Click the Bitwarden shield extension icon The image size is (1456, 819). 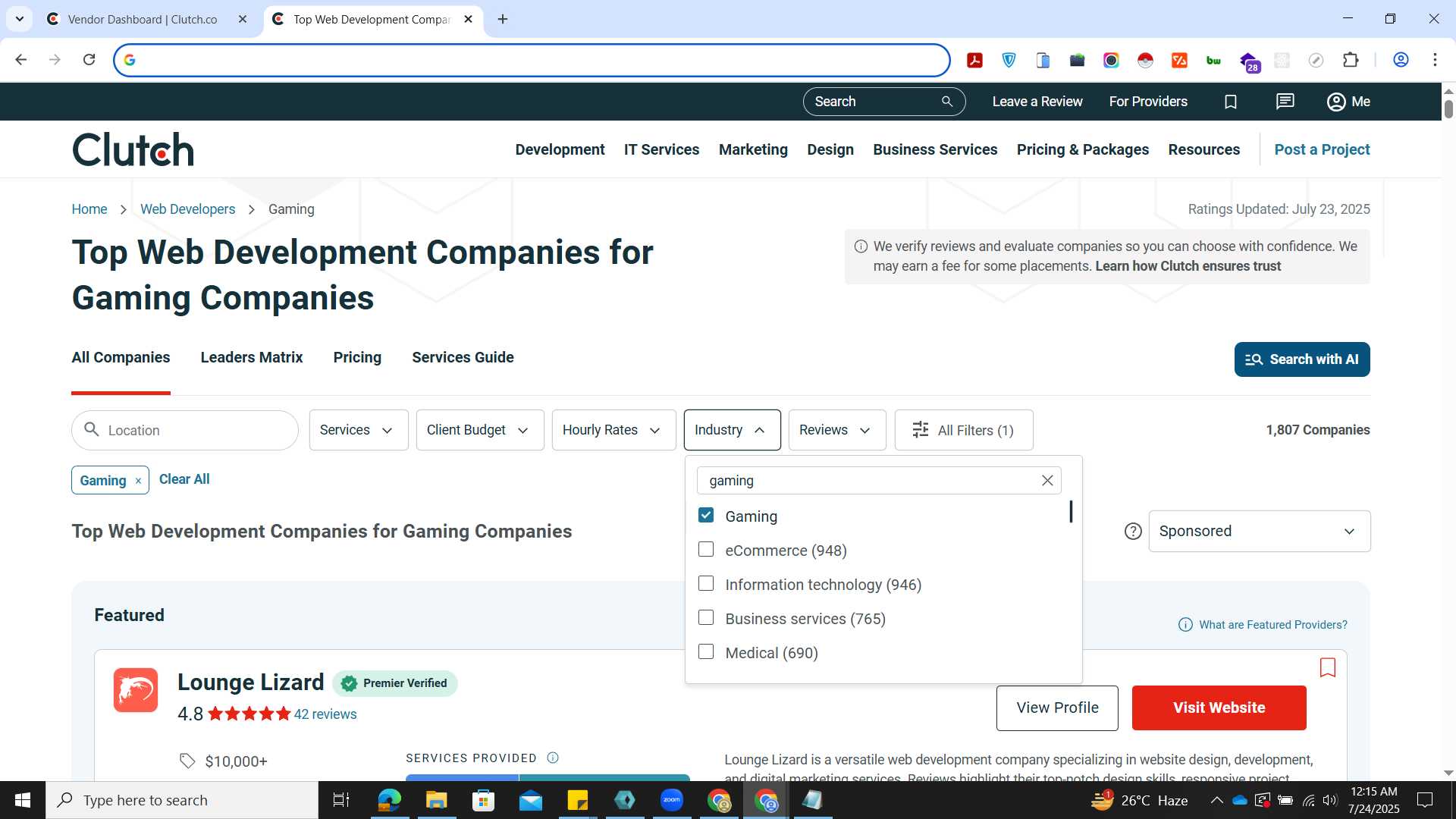click(1009, 60)
